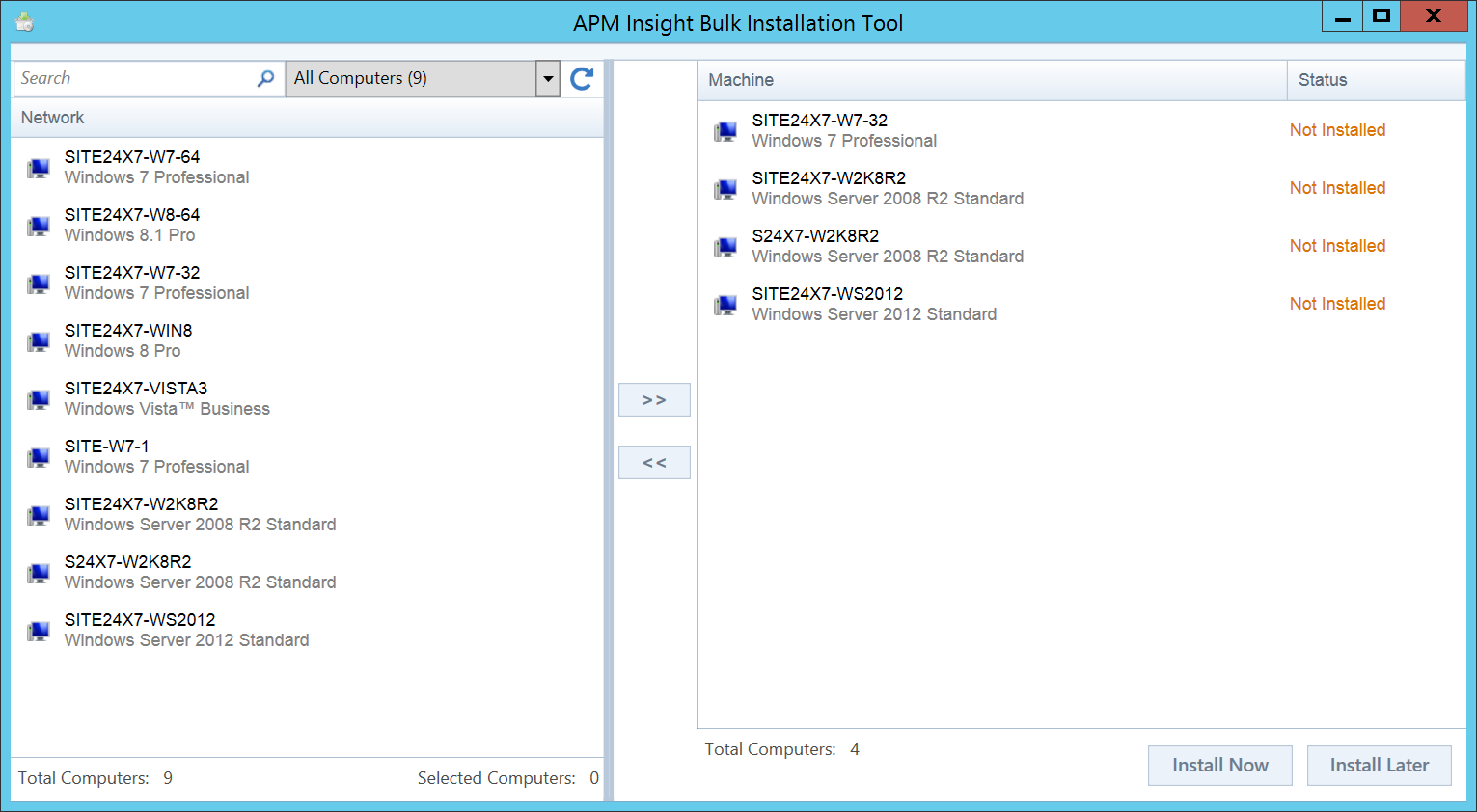
Task: Expand computer filter with dropdown arrow
Action: 548,79
